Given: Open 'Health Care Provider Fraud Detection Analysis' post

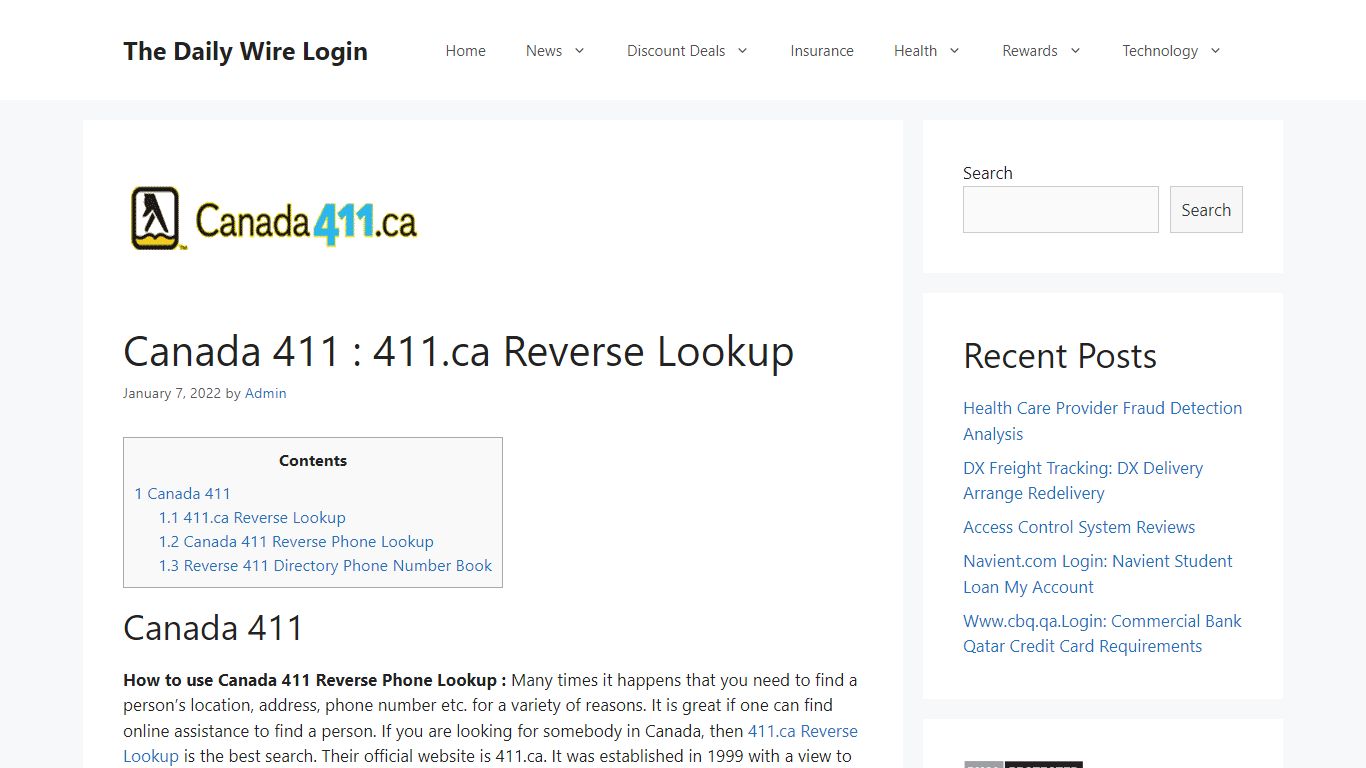Looking at the screenshot, I should coord(1102,421).
